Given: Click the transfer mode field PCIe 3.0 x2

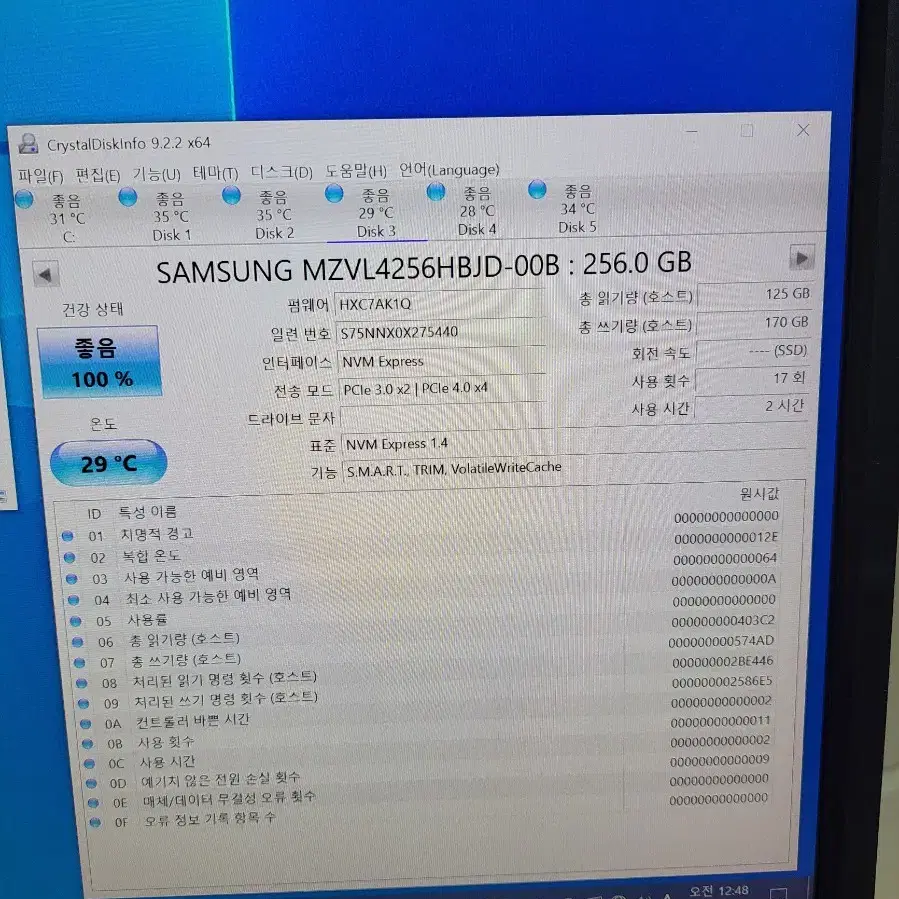Looking at the screenshot, I should [443, 389].
